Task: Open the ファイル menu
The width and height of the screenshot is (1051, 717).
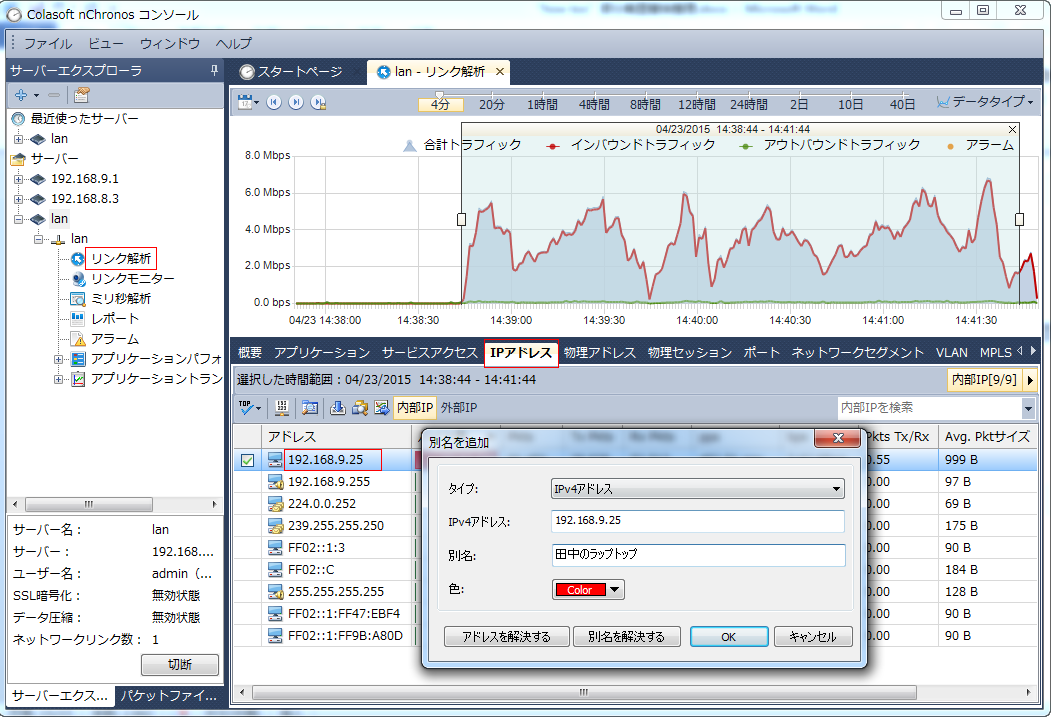Action: (47, 44)
